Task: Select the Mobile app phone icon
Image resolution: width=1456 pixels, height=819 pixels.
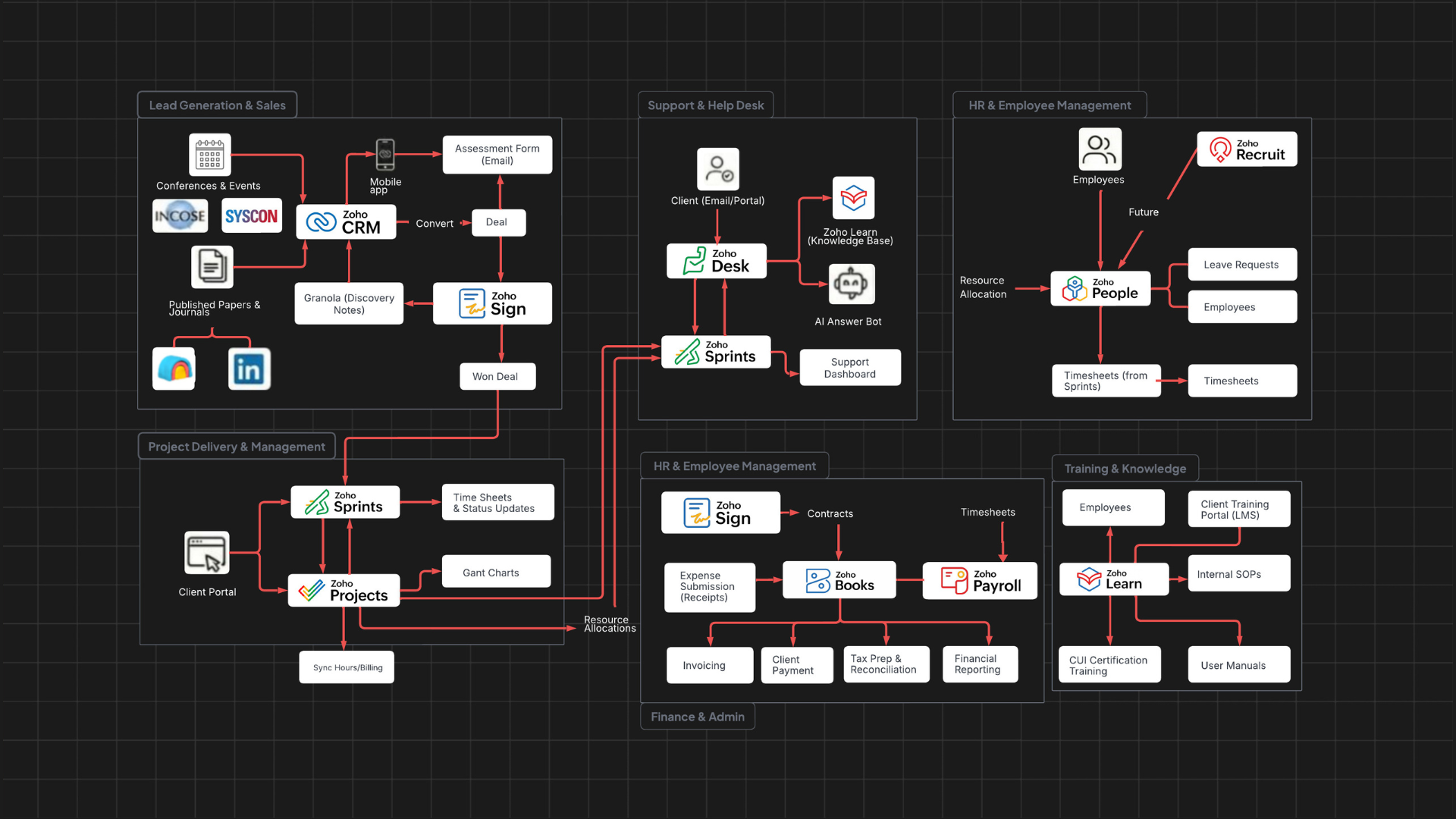Action: (385, 155)
